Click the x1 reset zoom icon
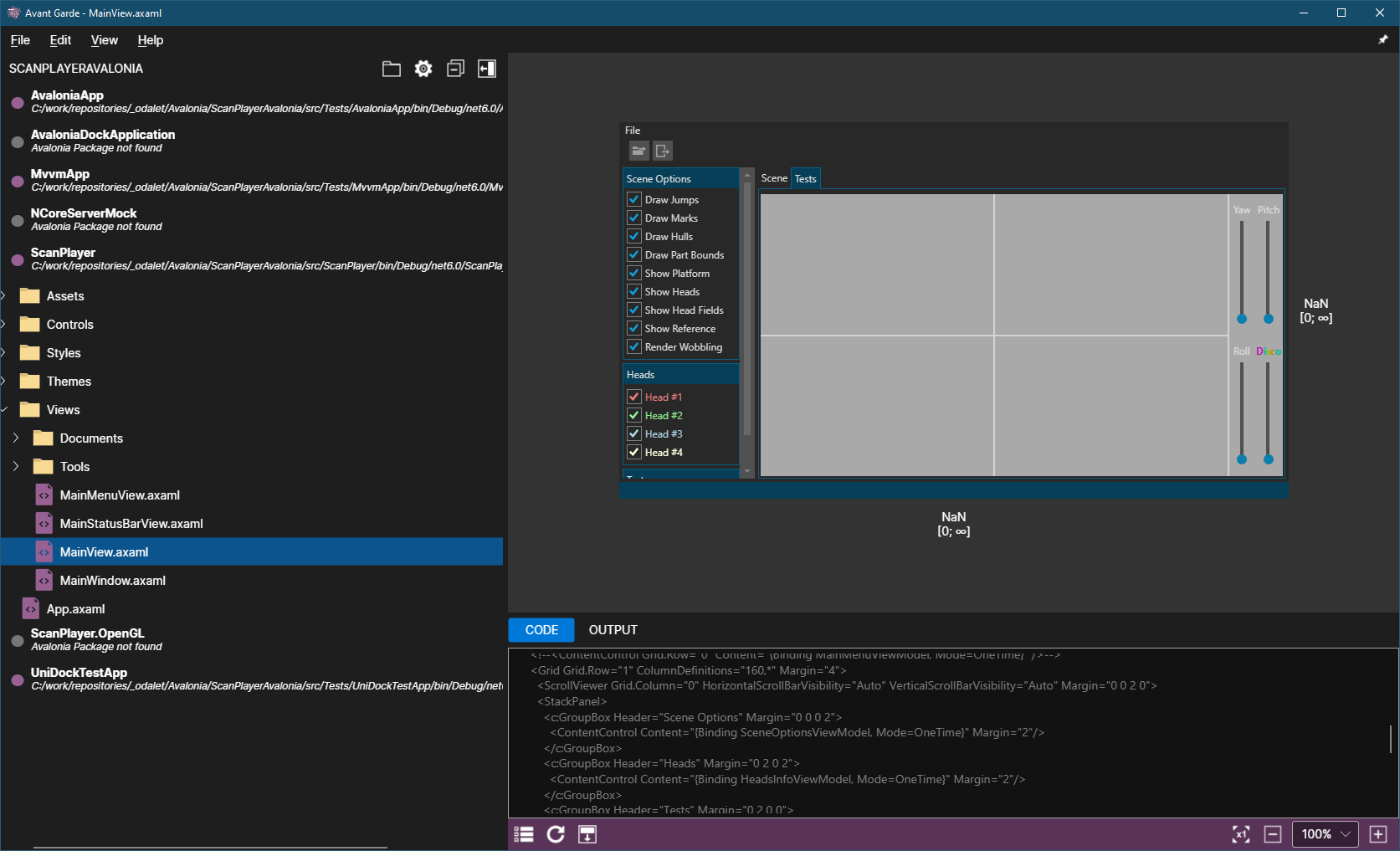1400x851 pixels. point(1241,833)
